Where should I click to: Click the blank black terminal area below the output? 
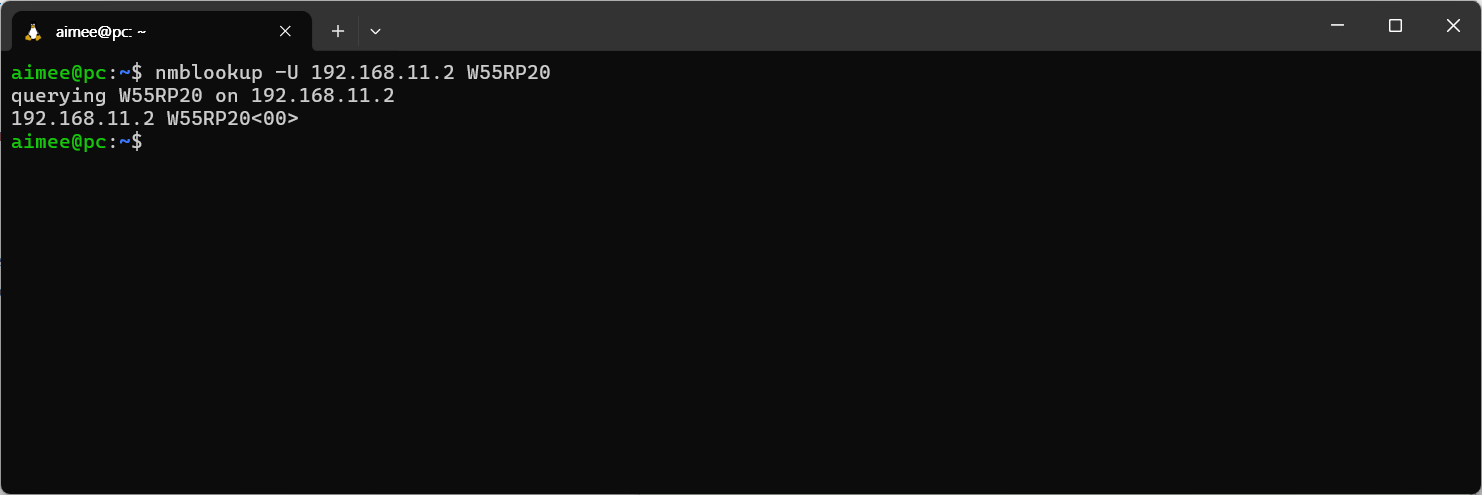click(740, 320)
